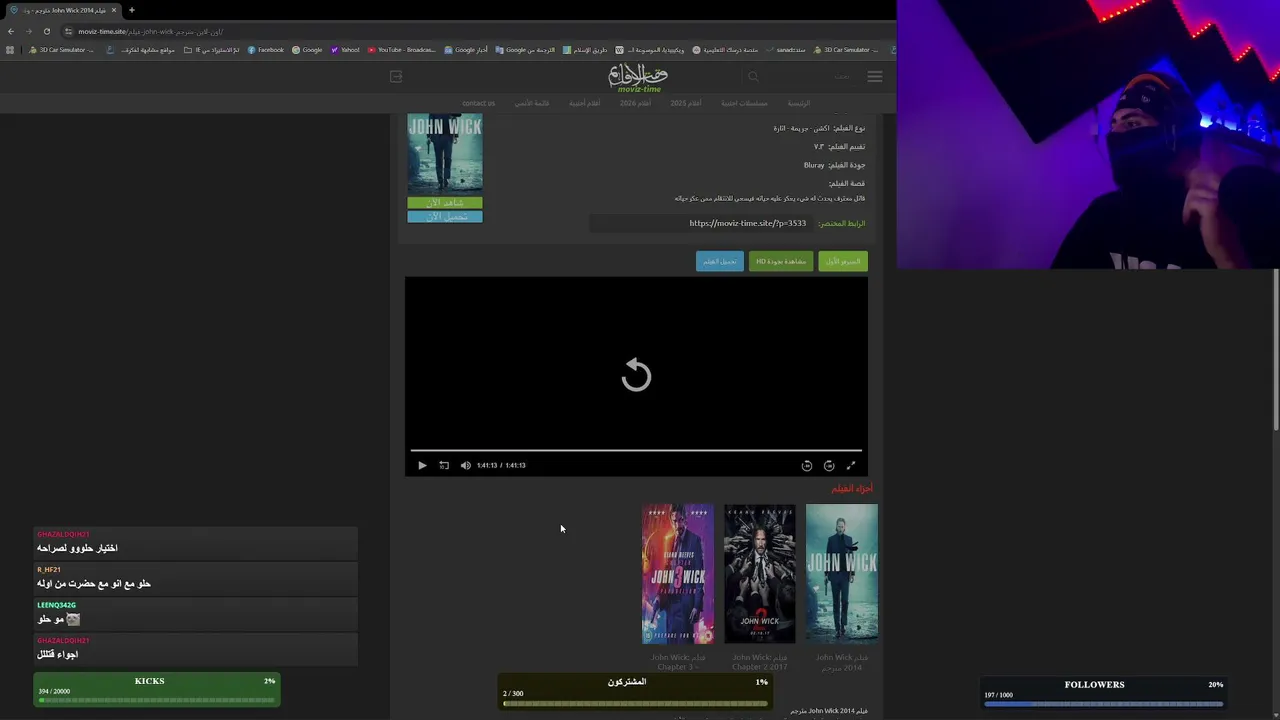Click the browser forward arrow
1280x720 pixels.
(28, 31)
